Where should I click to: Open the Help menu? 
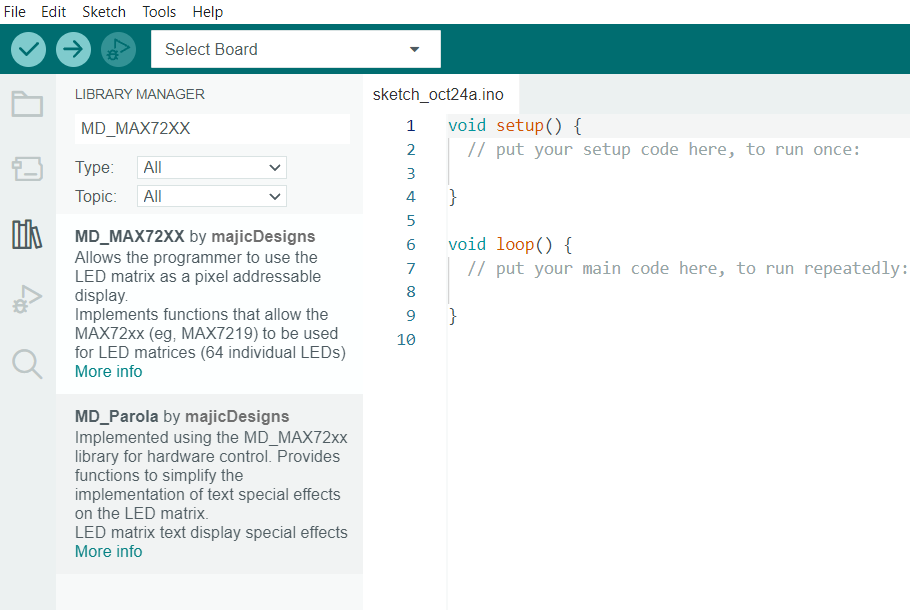pos(208,12)
